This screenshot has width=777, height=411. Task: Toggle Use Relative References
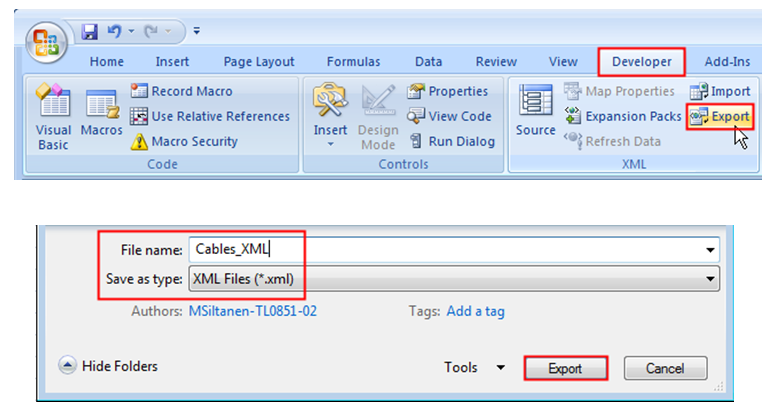pyautogui.click(x=210, y=116)
